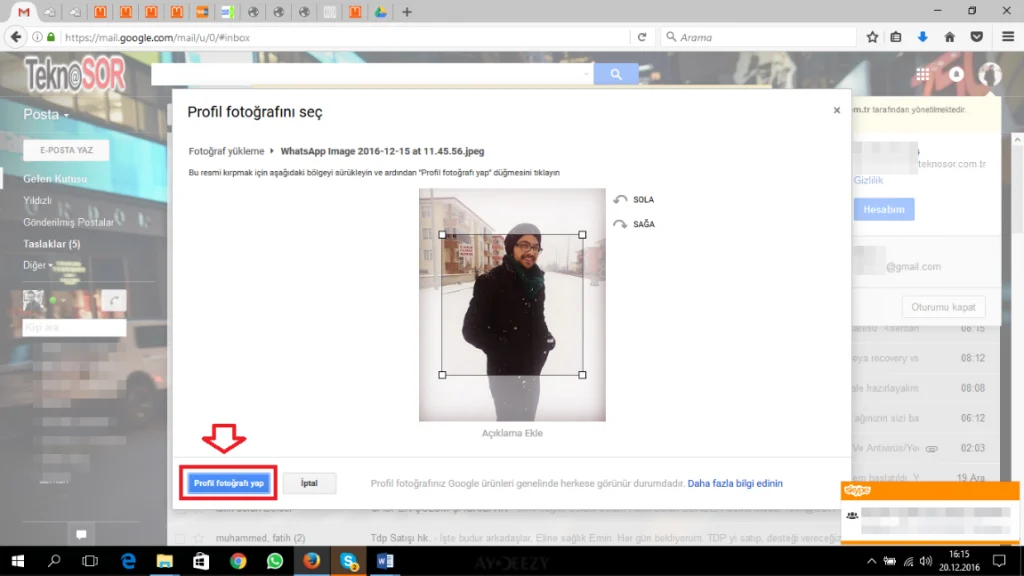Viewport: 1024px width, 576px height.
Task: Click 'Profil fotoğrafı yap' button
Action: [x=229, y=483]
